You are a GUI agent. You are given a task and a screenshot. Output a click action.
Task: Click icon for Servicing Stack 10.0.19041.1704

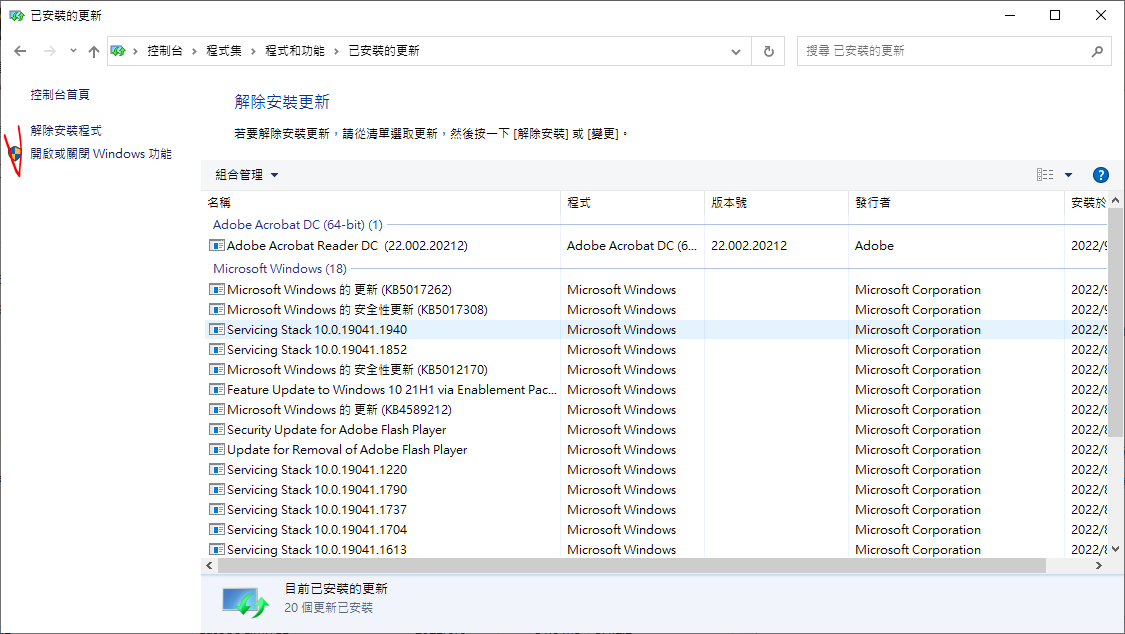(217, 531)
